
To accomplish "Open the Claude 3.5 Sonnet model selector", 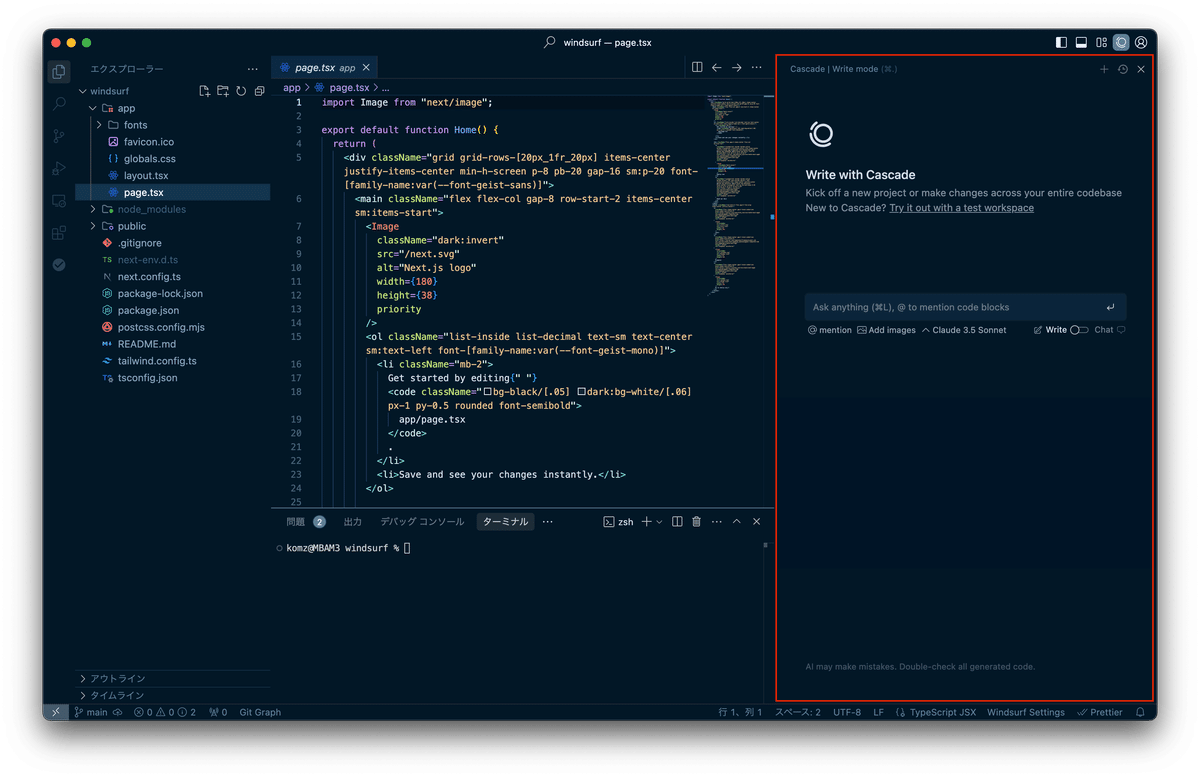I will (964, 330).
